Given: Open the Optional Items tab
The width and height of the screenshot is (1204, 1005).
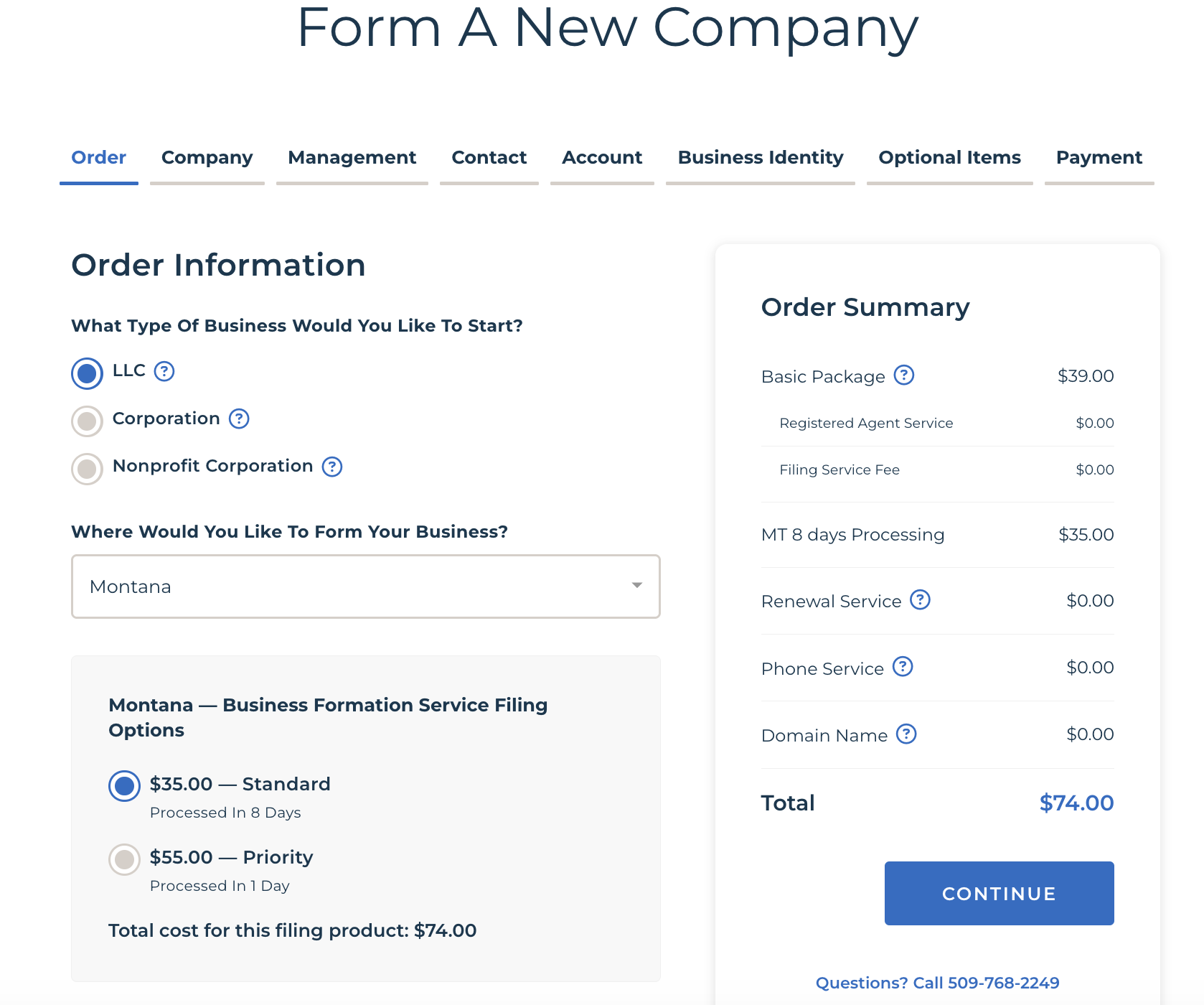Looking at the screenshot, I should pos(949,158).
